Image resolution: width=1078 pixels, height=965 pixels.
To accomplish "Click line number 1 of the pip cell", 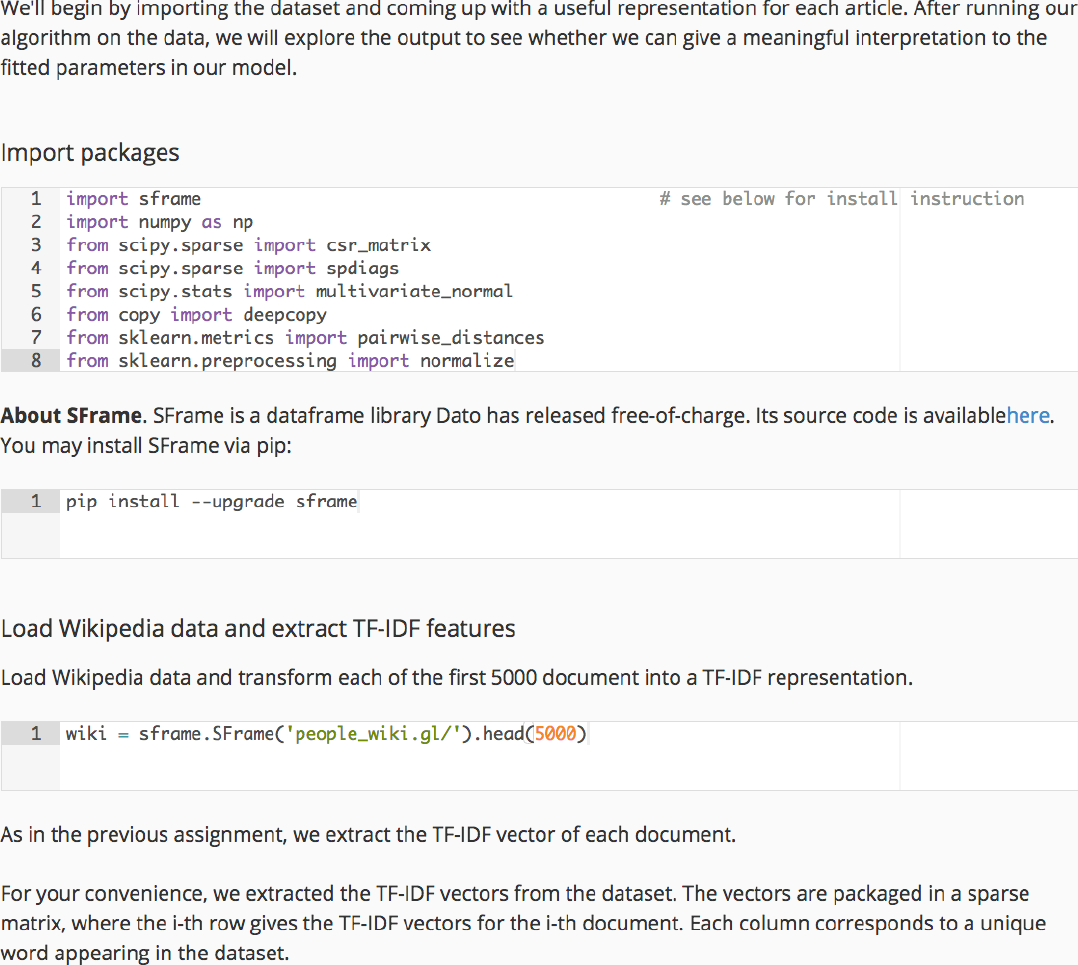I will pos(36,501).
